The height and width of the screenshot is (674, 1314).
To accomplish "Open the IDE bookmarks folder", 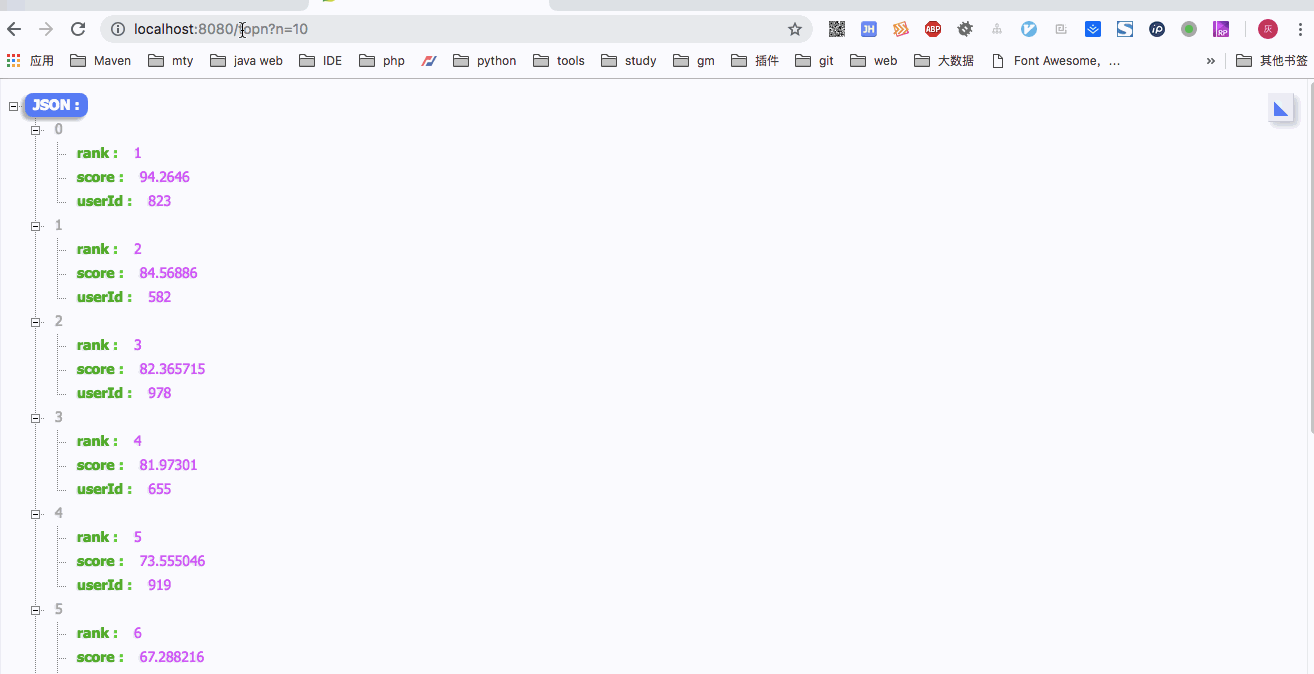I will 320,61.
